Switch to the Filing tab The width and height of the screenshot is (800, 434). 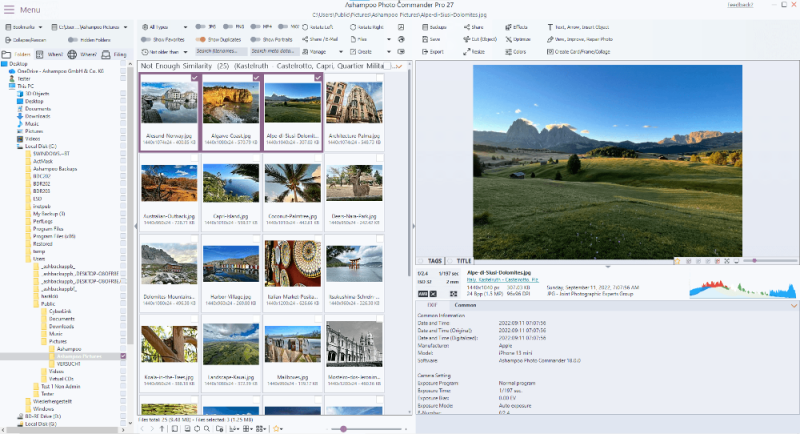click(x=114, y=54)
